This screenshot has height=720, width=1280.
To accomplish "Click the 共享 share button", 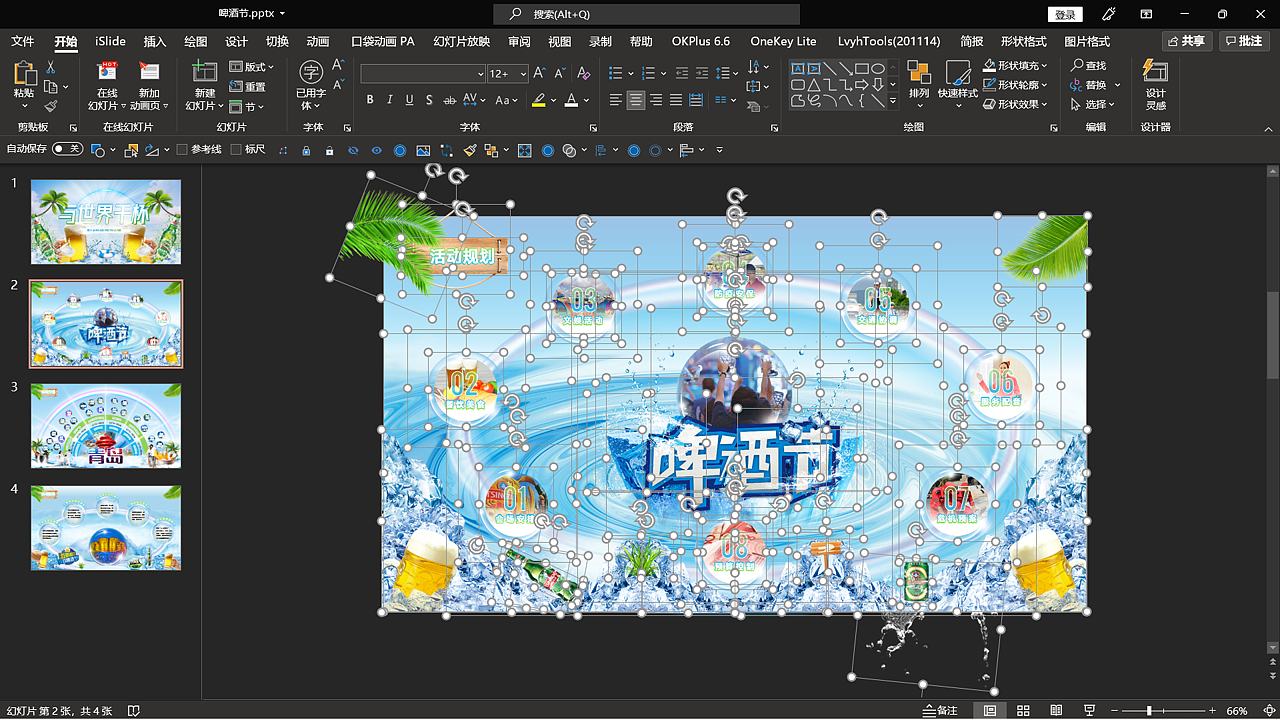I will tap(1185, 40).
